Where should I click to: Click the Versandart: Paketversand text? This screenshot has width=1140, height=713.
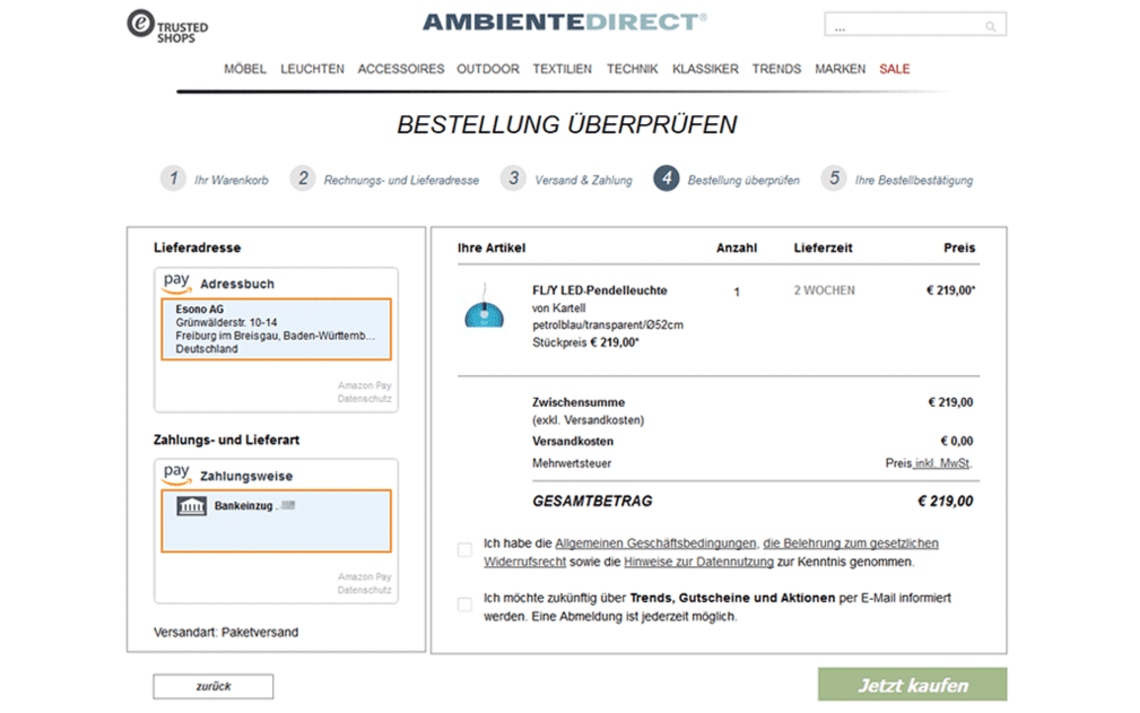click(226, 632)
